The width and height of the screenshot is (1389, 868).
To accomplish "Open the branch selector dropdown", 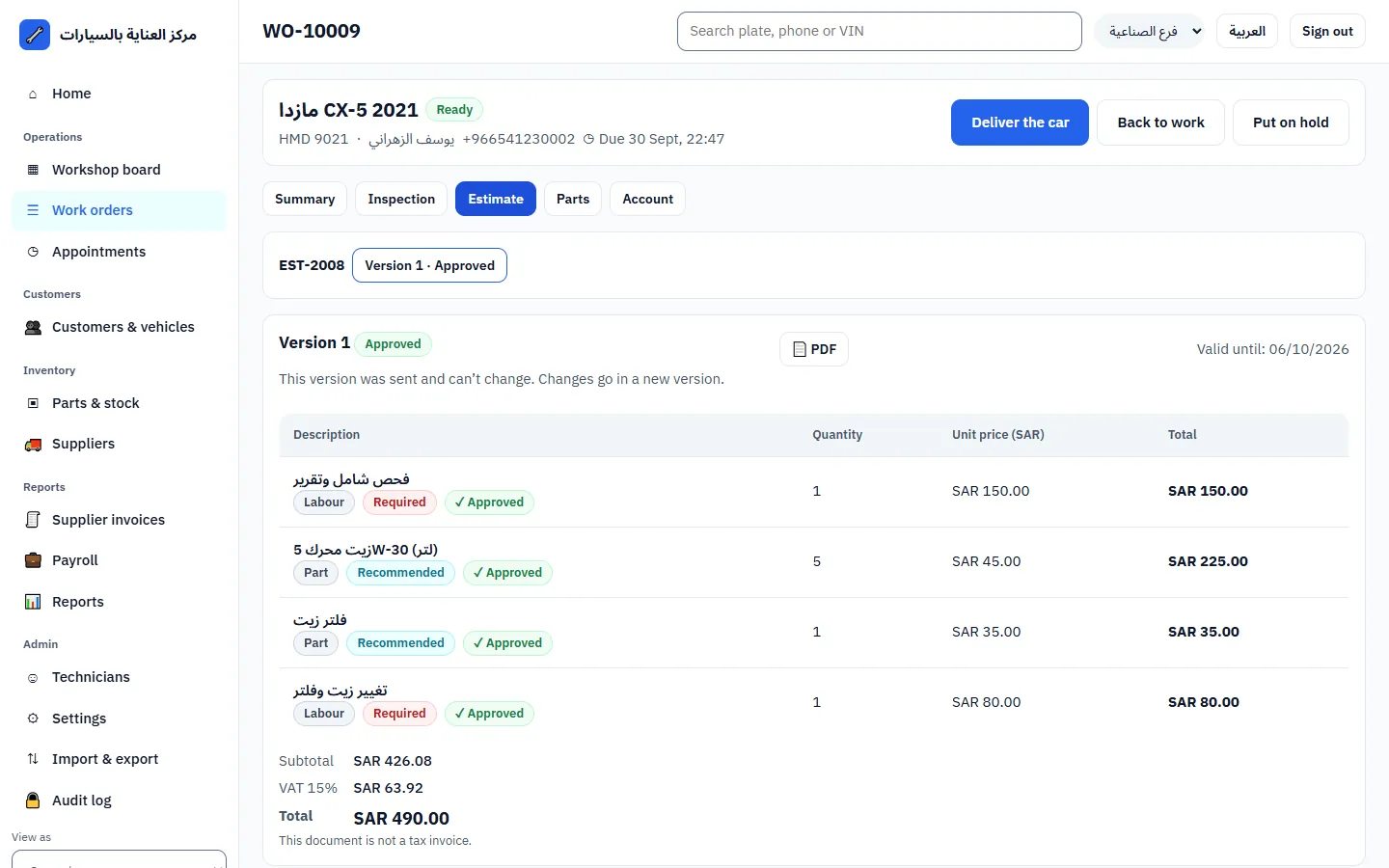I will [x=1149, y=31].
